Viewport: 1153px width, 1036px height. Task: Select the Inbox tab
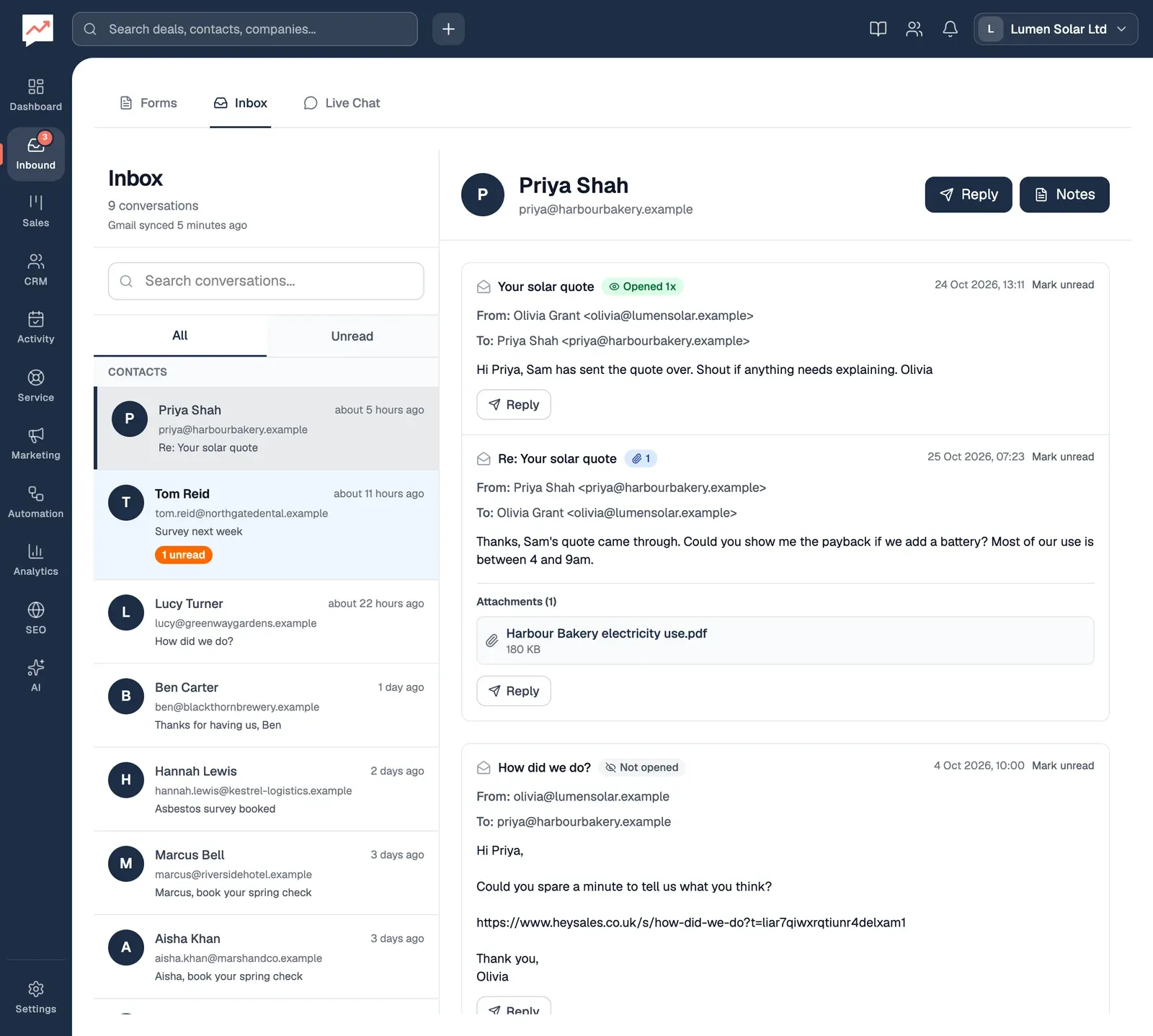tap(240, 103)
